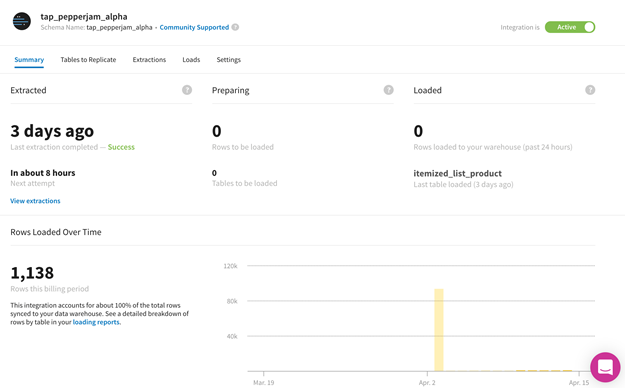Click the tall yellow Apr. 2 chart bar
The width and height of the screenshot is (625, 388).
click(x=438, y=330)
